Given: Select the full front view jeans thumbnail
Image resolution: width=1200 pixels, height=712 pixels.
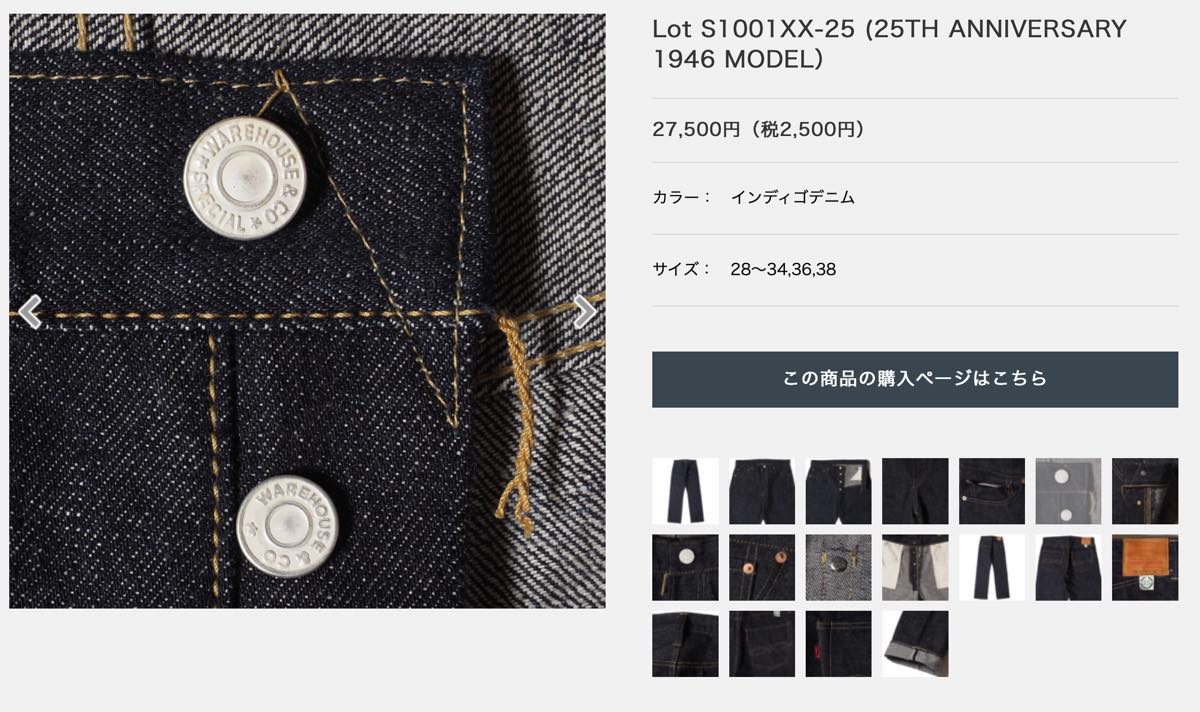Looking at the screenshot, I should pyautogui.click(x=685, y=491).
